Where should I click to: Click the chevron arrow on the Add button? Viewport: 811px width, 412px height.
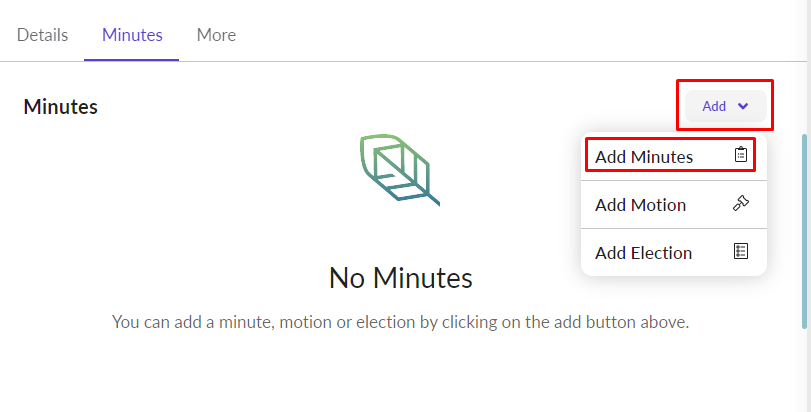point(743,106)
